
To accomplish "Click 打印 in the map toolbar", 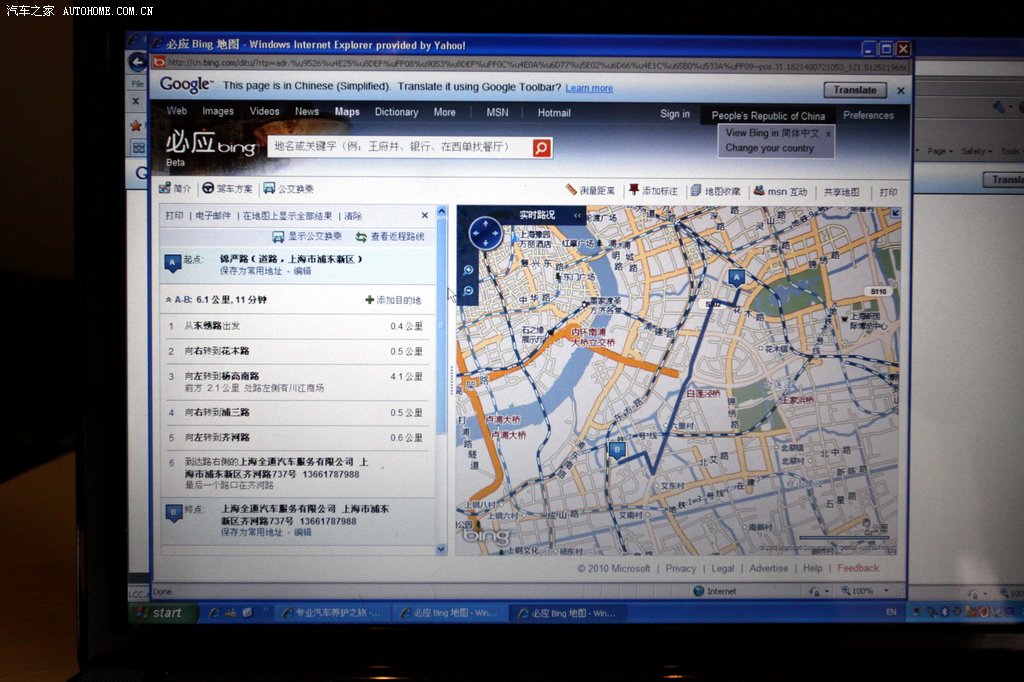I will click(888, 192).
